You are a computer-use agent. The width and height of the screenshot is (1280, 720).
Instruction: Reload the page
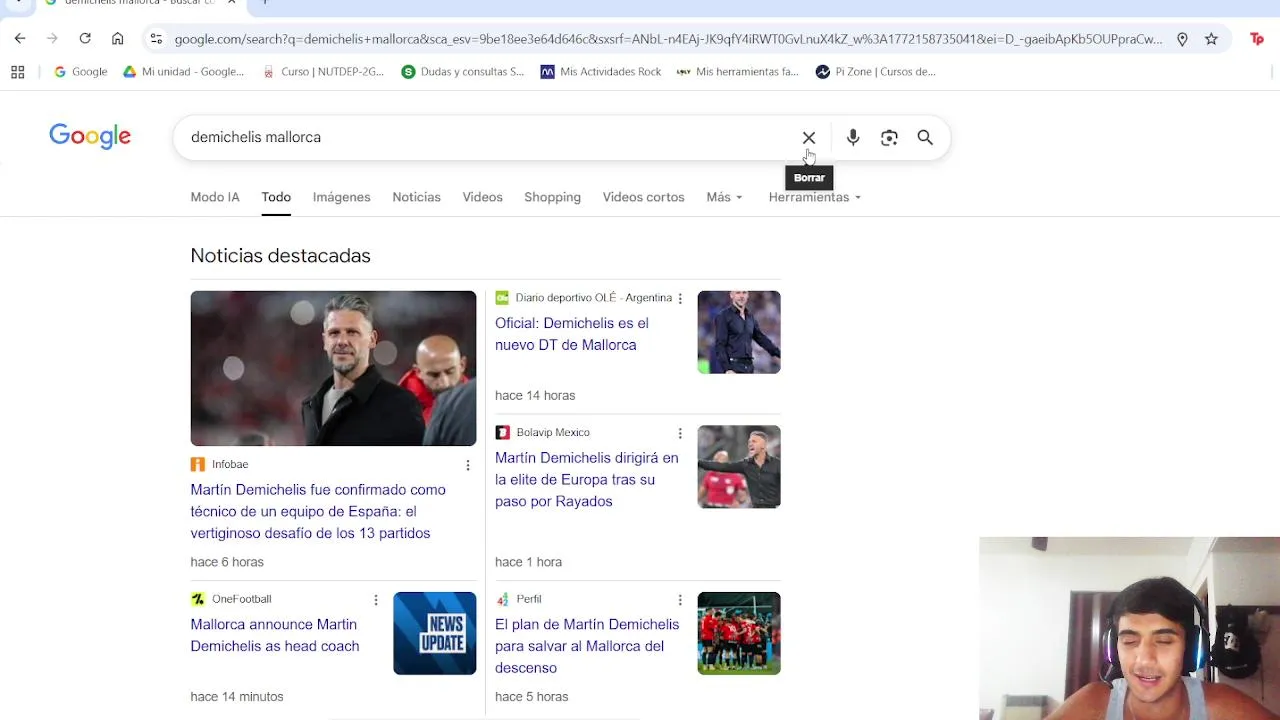click(85, 38)
